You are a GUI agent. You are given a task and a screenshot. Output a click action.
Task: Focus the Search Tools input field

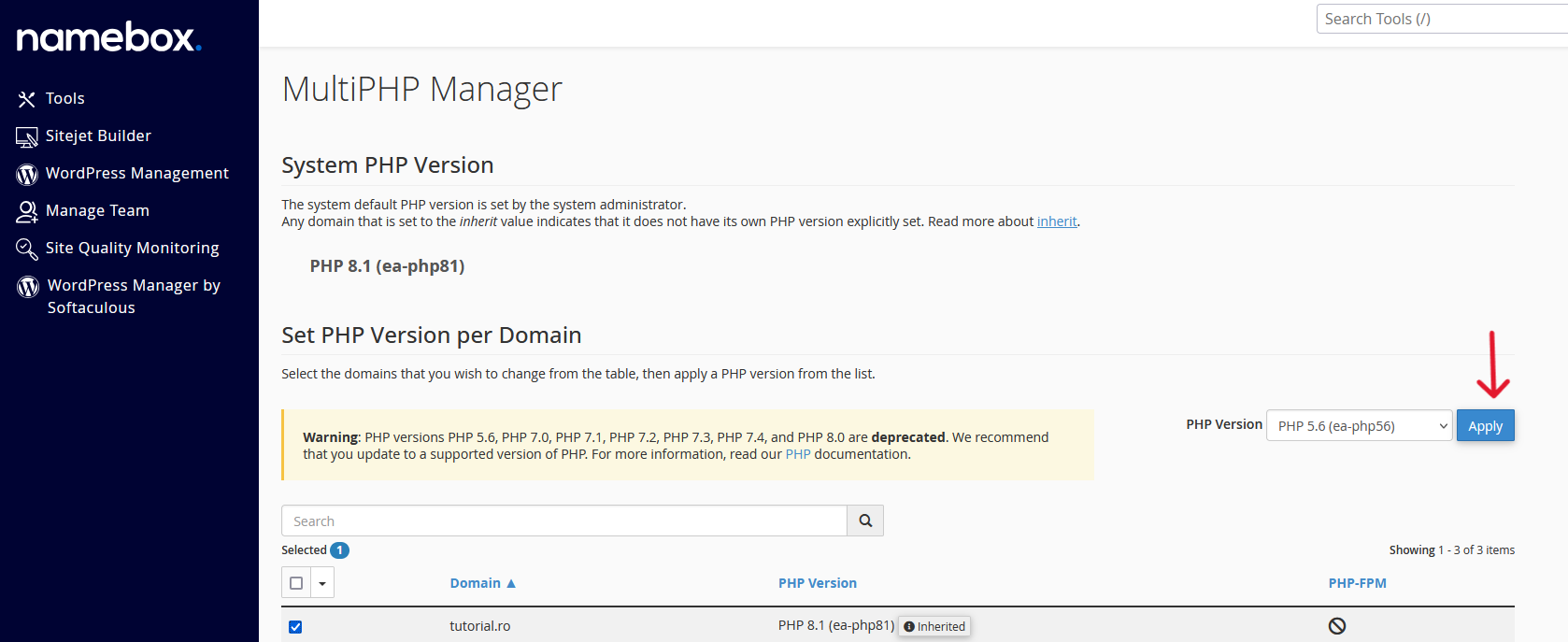pyautogui.click(x=1442, y=19)
